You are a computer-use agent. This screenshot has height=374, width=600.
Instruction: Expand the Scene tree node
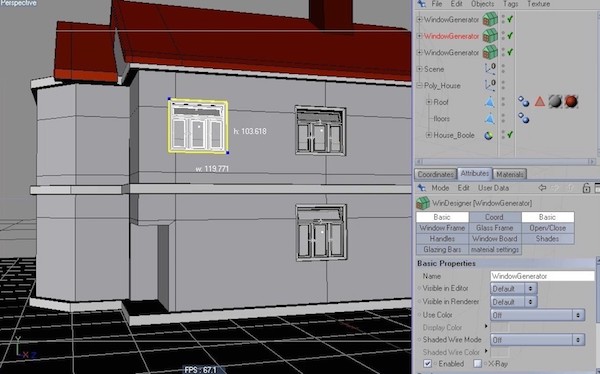click(419, 69)
